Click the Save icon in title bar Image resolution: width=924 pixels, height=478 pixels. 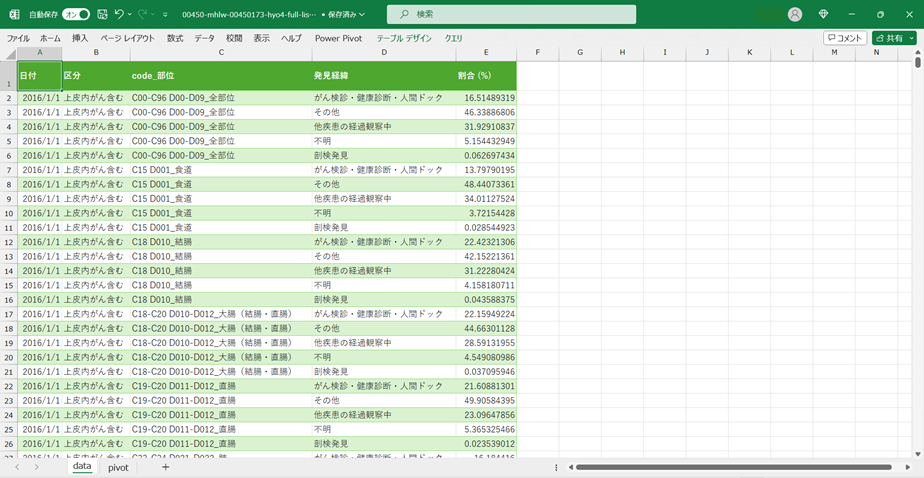click(x=102, y=14)
